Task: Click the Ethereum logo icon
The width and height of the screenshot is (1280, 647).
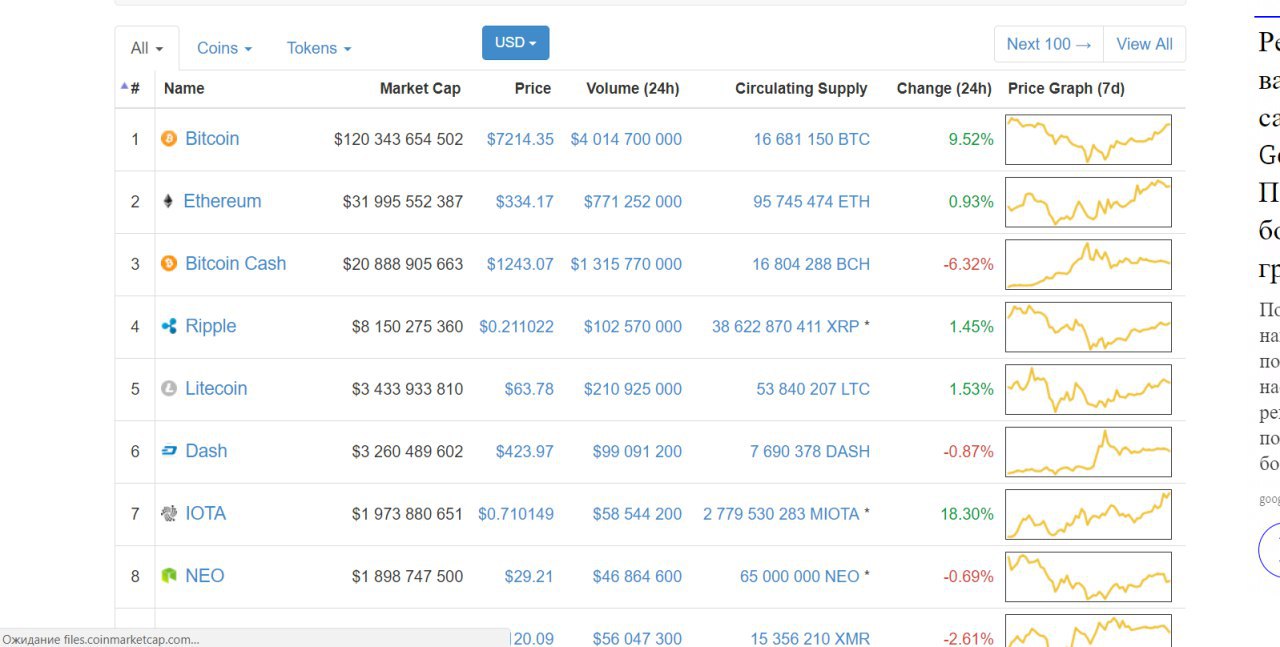Action: (168, 201)
